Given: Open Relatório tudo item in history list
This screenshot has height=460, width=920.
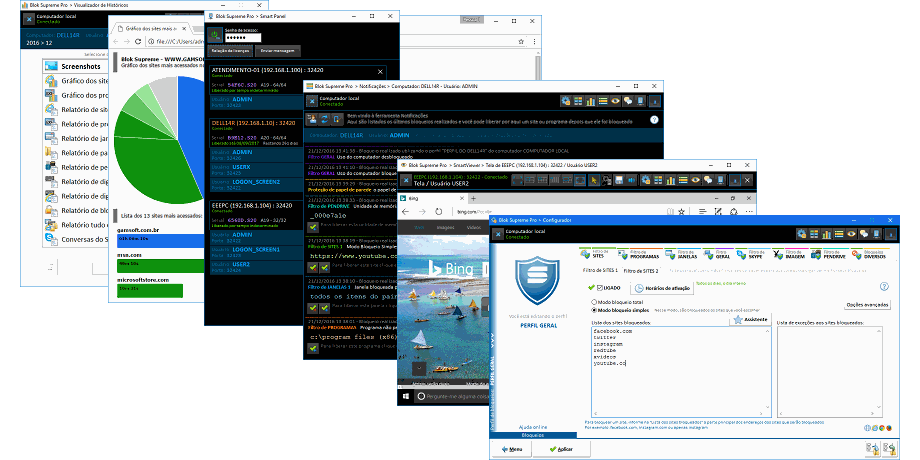Looking at the screenshot, I should [76, 225].
